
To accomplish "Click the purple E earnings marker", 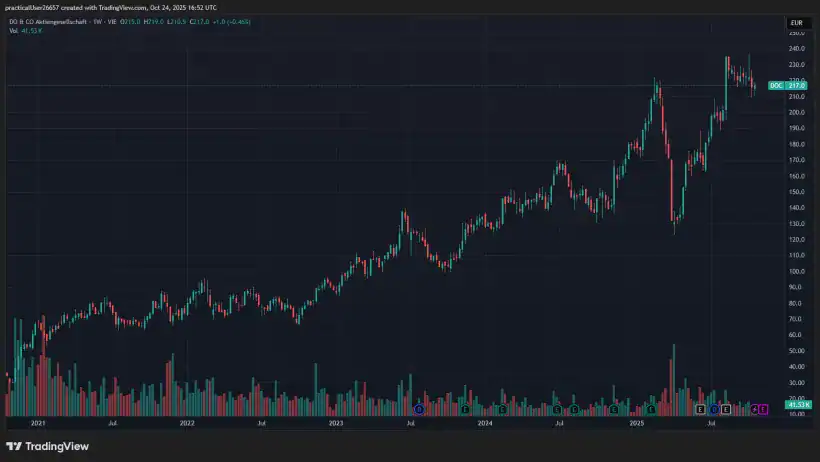I will (764, 409).
